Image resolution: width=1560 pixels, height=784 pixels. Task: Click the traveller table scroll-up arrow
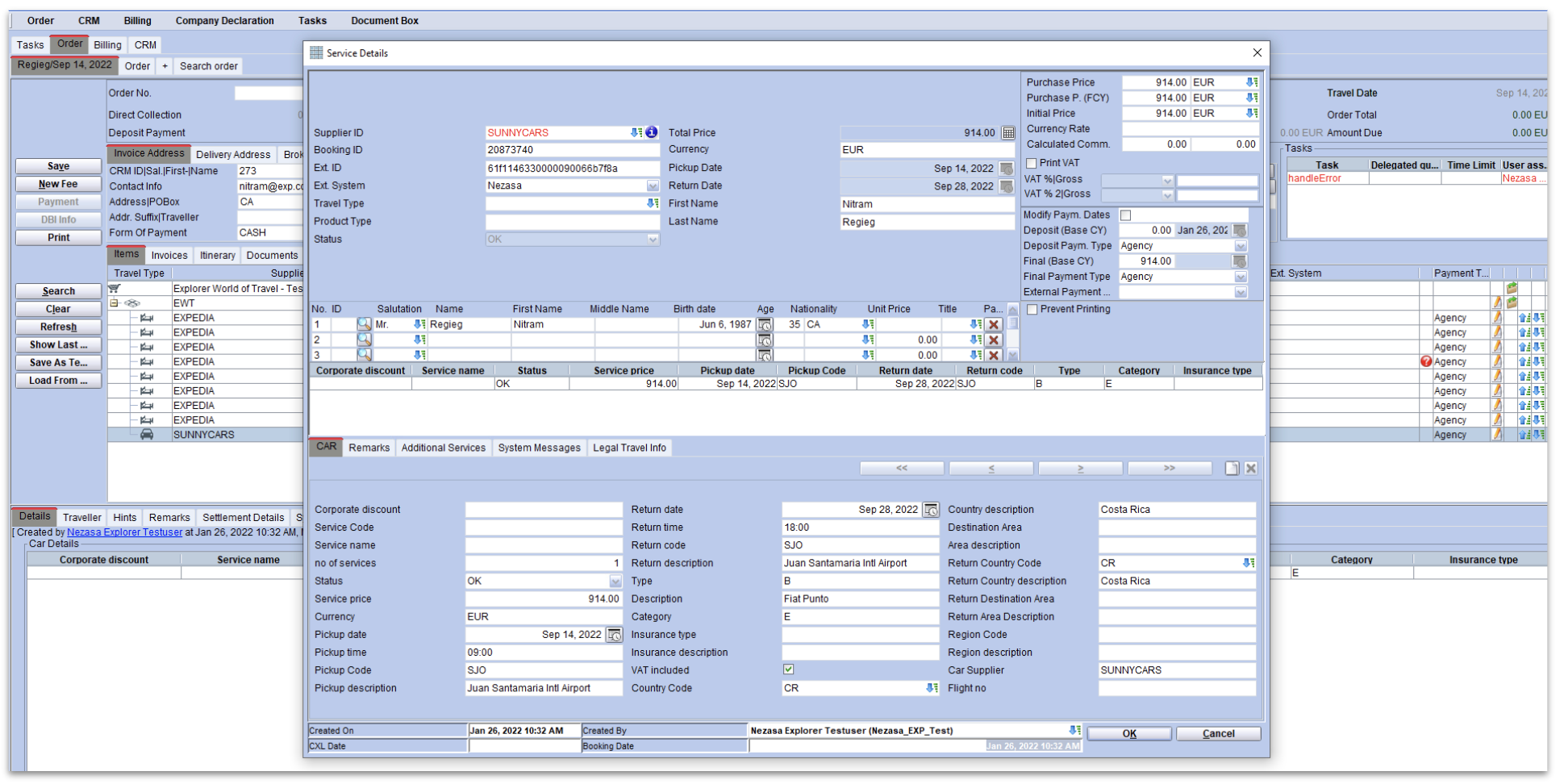1013,310
